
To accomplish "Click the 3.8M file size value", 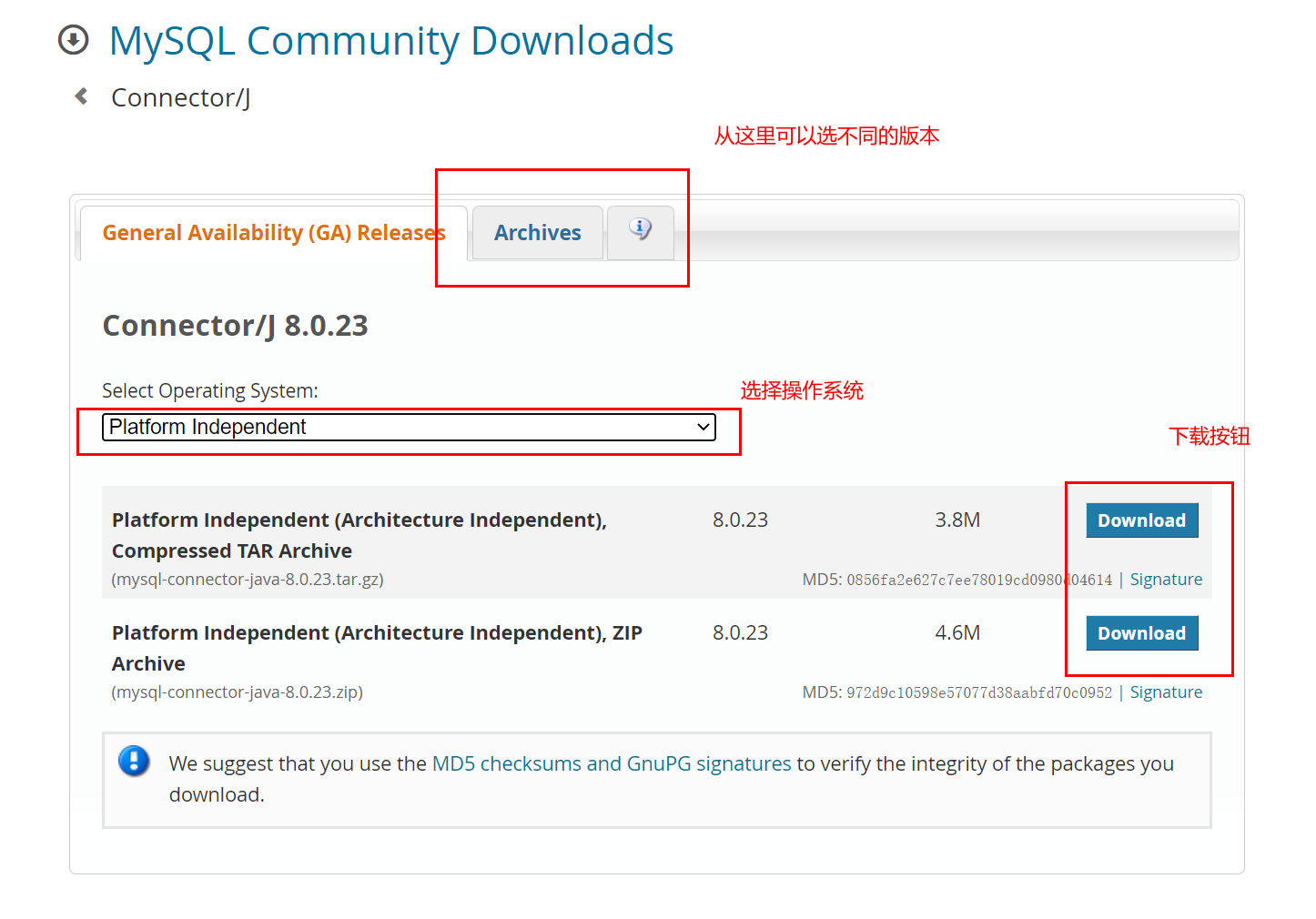I will [x=958, y=520].
